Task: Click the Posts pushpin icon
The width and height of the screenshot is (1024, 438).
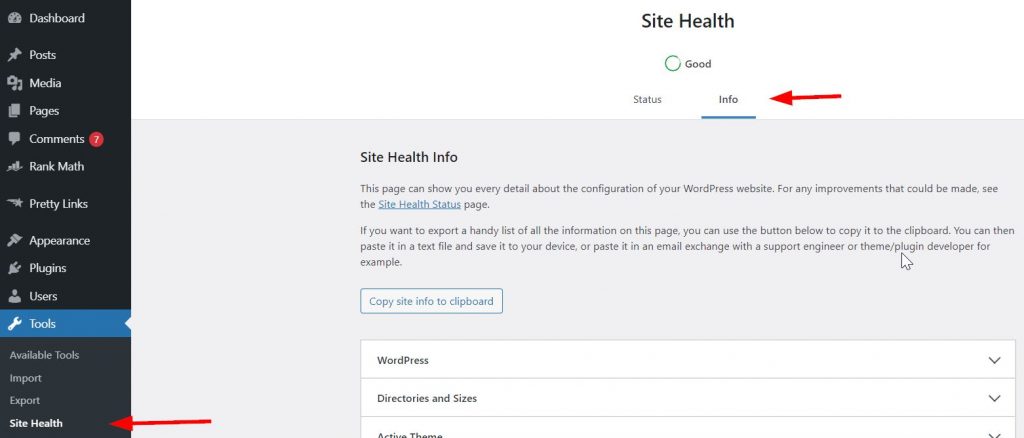Action: coord(14,55)
